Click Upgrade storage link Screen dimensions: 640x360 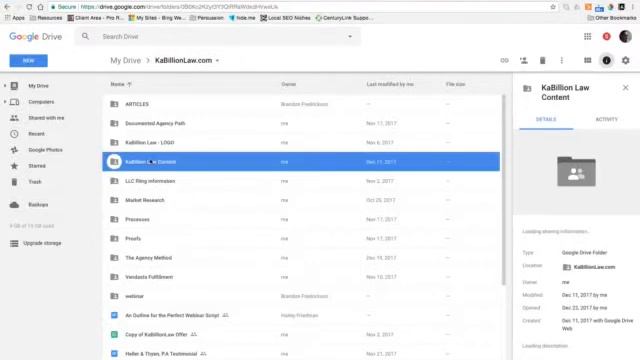point(42,243)
